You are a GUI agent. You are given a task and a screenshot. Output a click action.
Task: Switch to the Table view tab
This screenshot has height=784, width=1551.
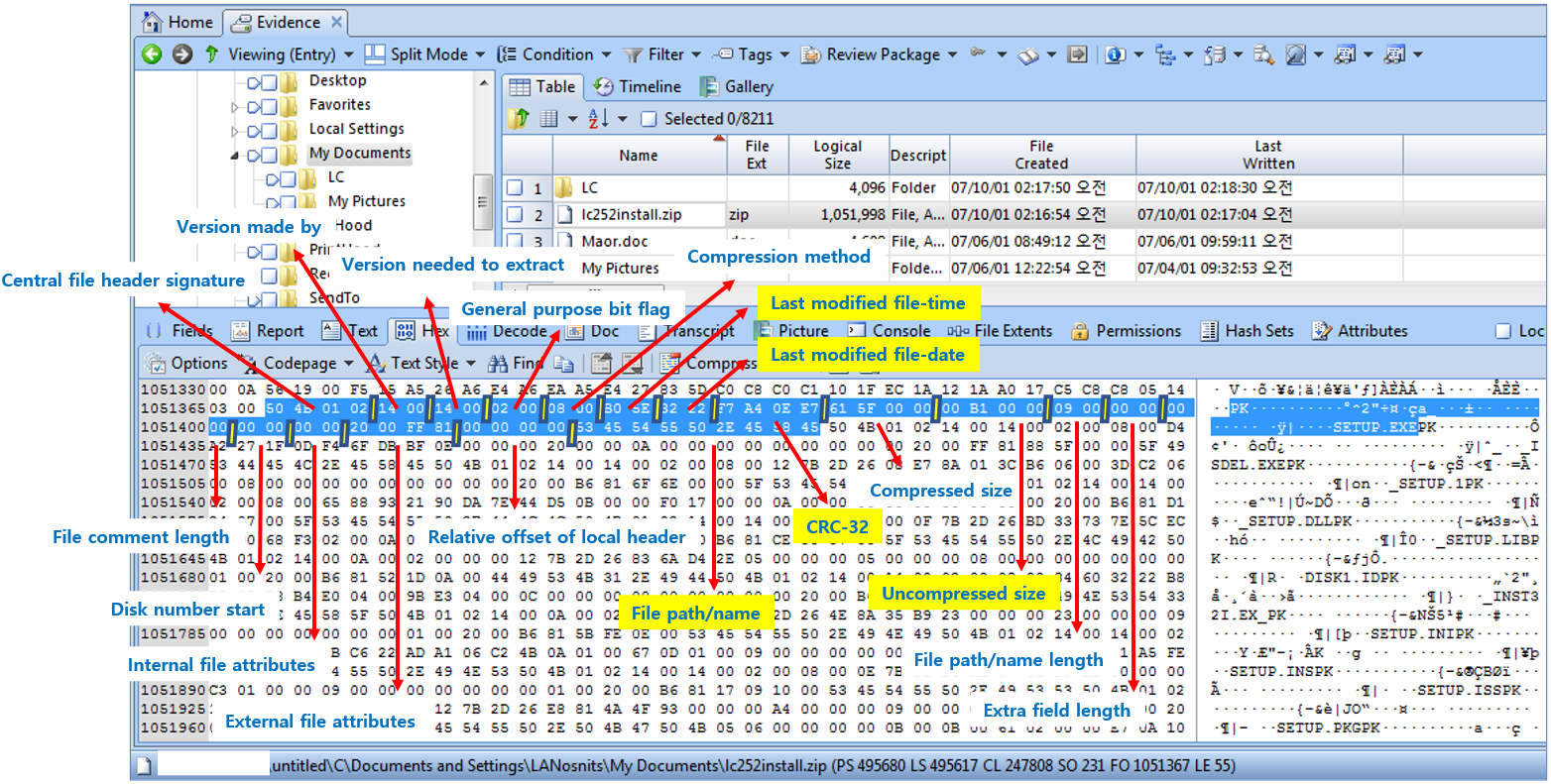(x=542, y=86)
